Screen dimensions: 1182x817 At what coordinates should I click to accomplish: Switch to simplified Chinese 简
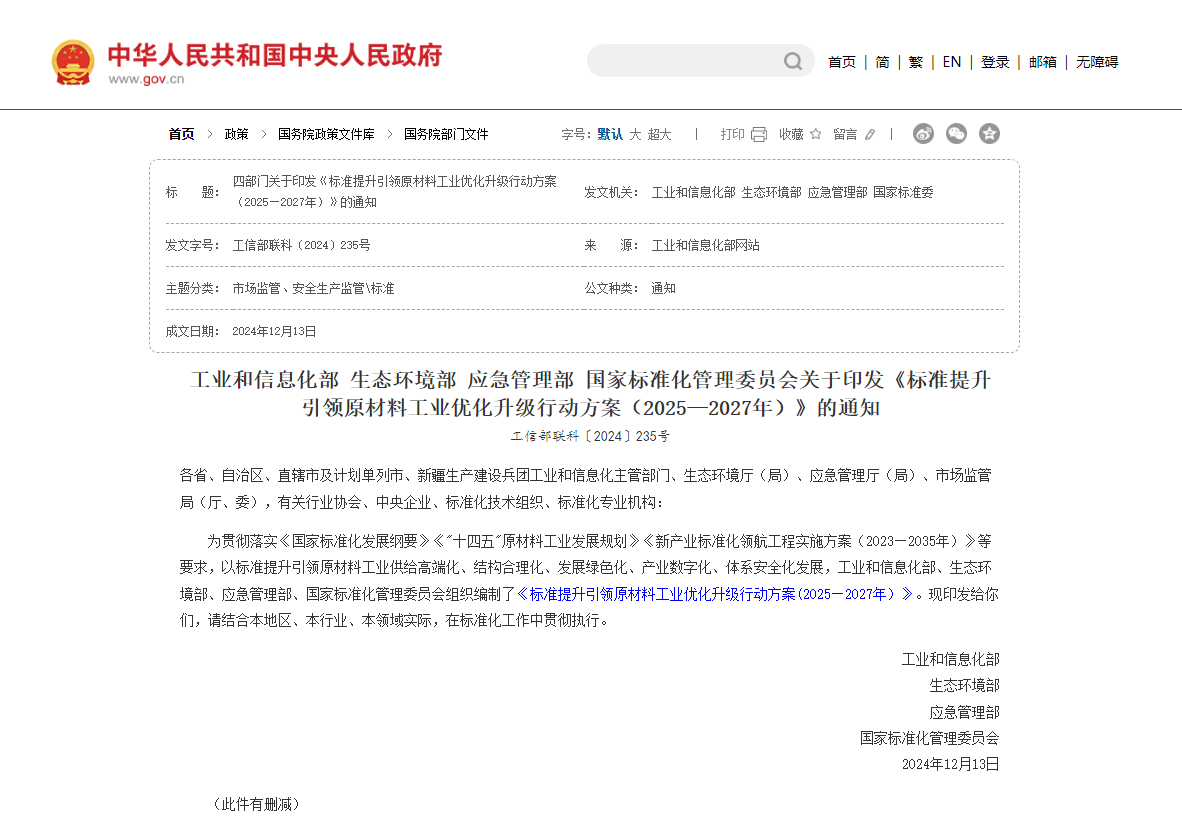click(x=883, y=62)
